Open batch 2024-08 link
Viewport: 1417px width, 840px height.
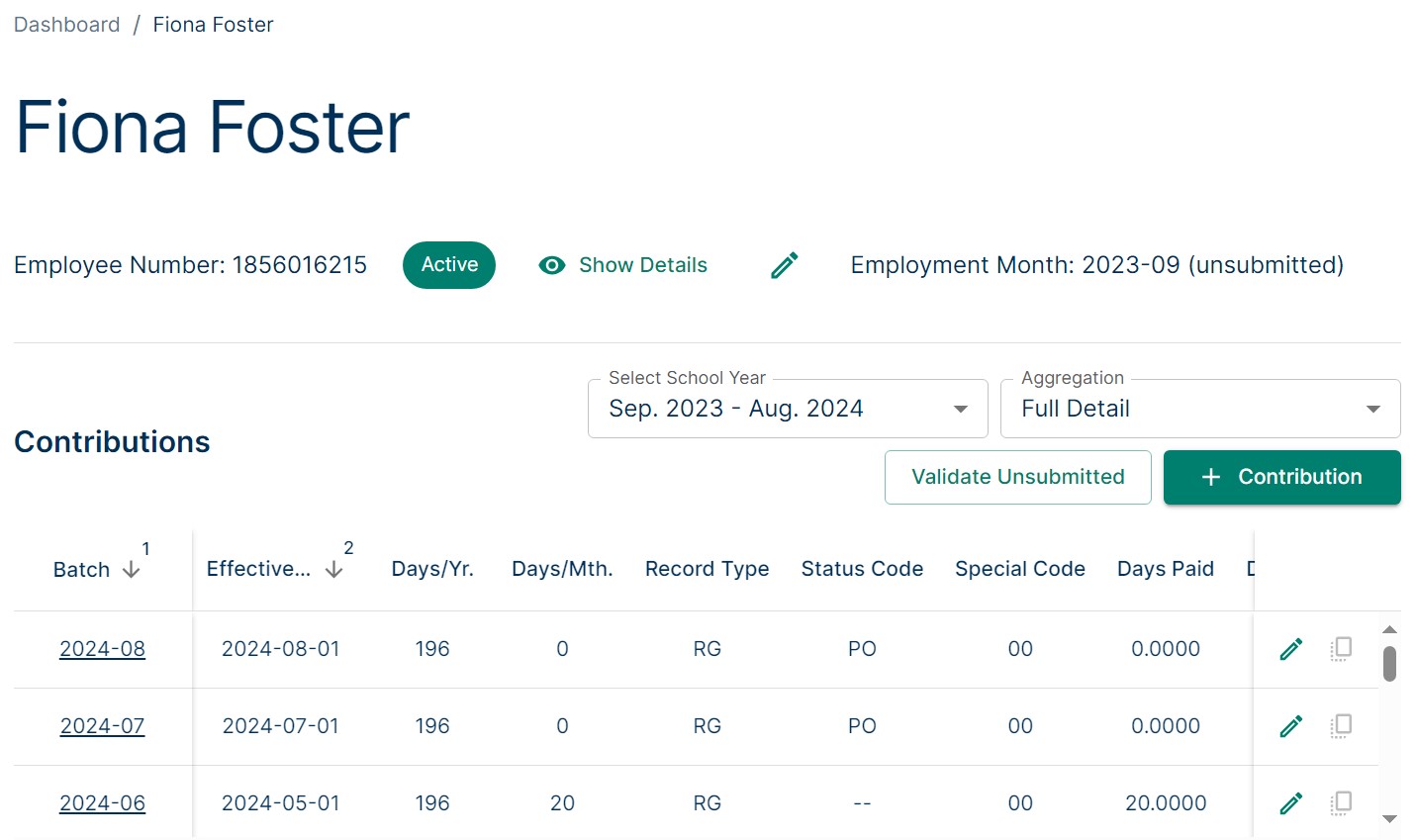tap(102, 649)
